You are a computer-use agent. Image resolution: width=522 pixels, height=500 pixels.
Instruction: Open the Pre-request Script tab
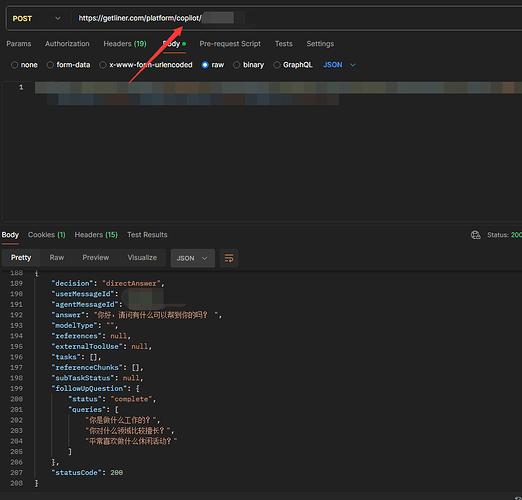pos(230,44)
